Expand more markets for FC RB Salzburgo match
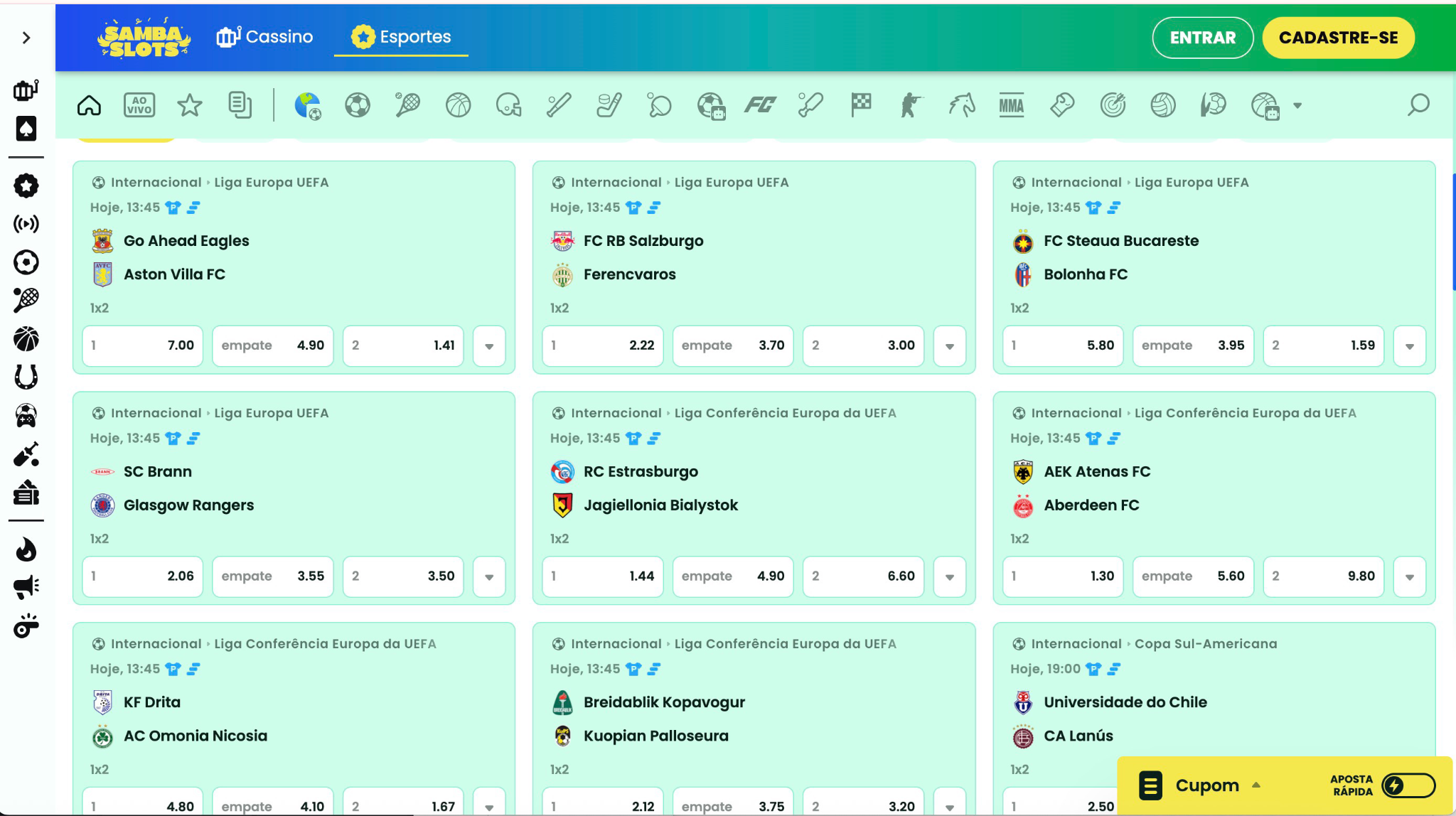The width and height of the screenshot is (1456, 816). tap(950, 346)
